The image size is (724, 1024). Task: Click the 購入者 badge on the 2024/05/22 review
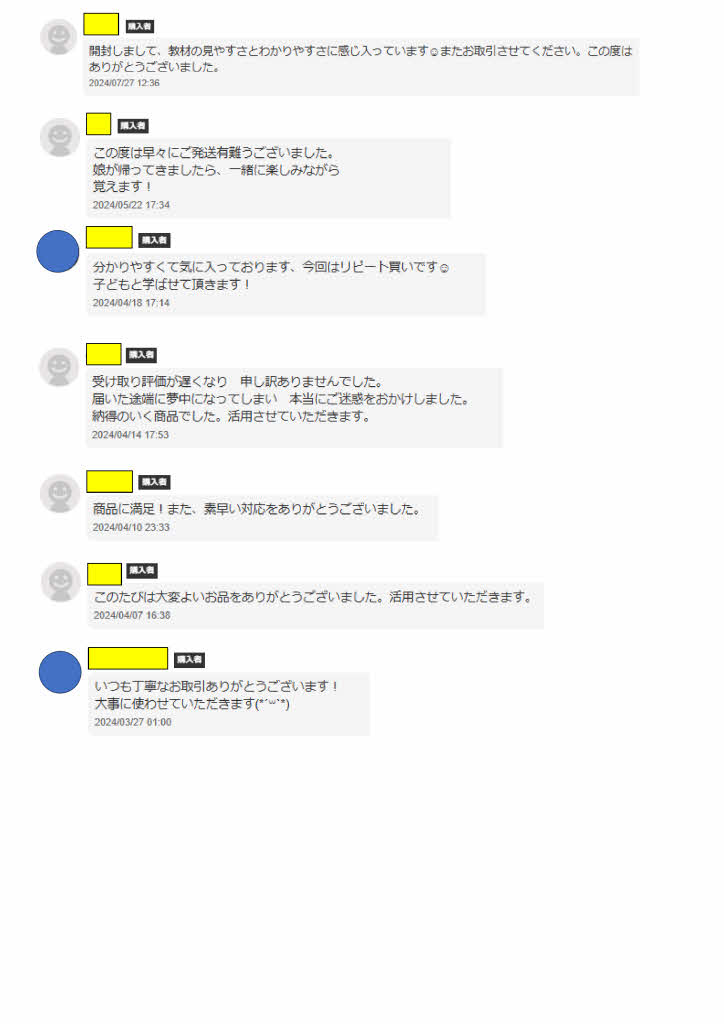coord(133,125)
